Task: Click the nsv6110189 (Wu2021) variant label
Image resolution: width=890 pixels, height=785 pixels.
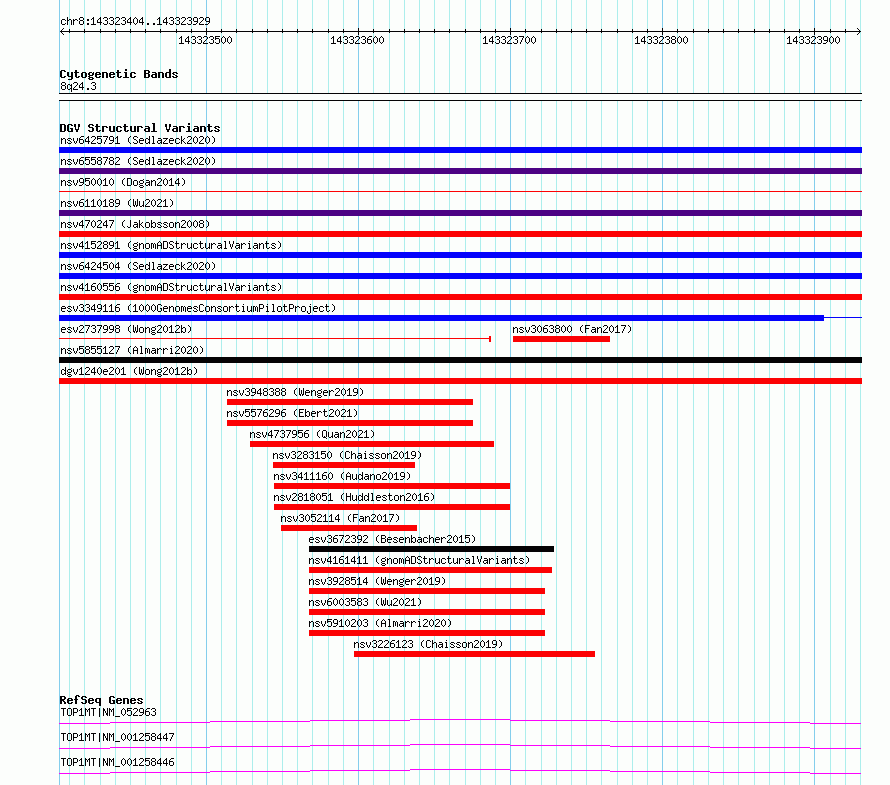Action: [117, 203]
